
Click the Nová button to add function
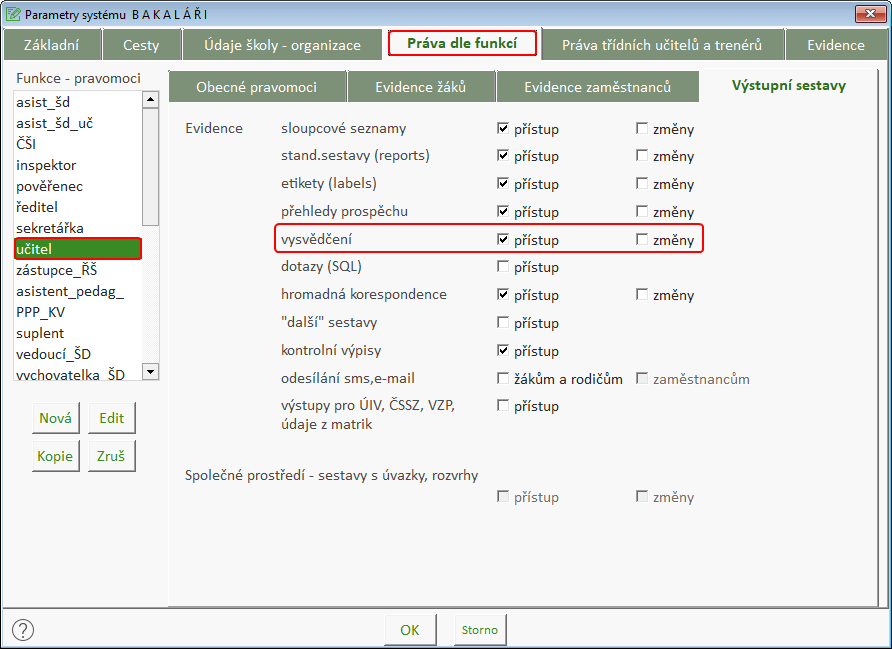pos(55,418)
